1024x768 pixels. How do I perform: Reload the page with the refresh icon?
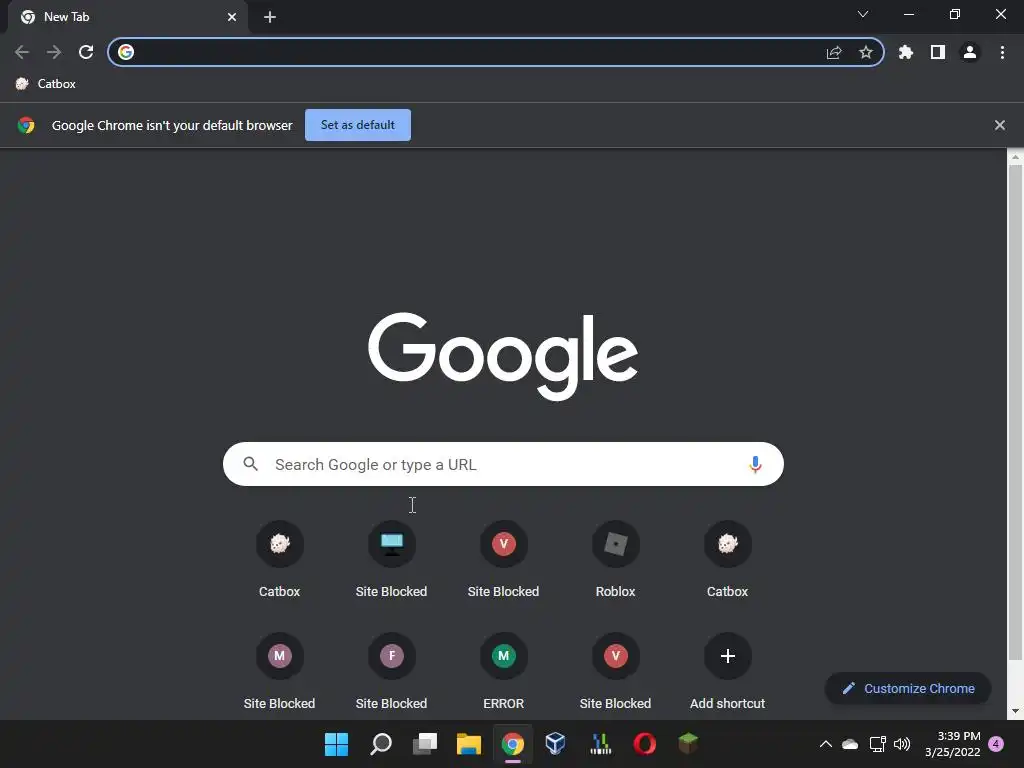[x=86, y=52]
